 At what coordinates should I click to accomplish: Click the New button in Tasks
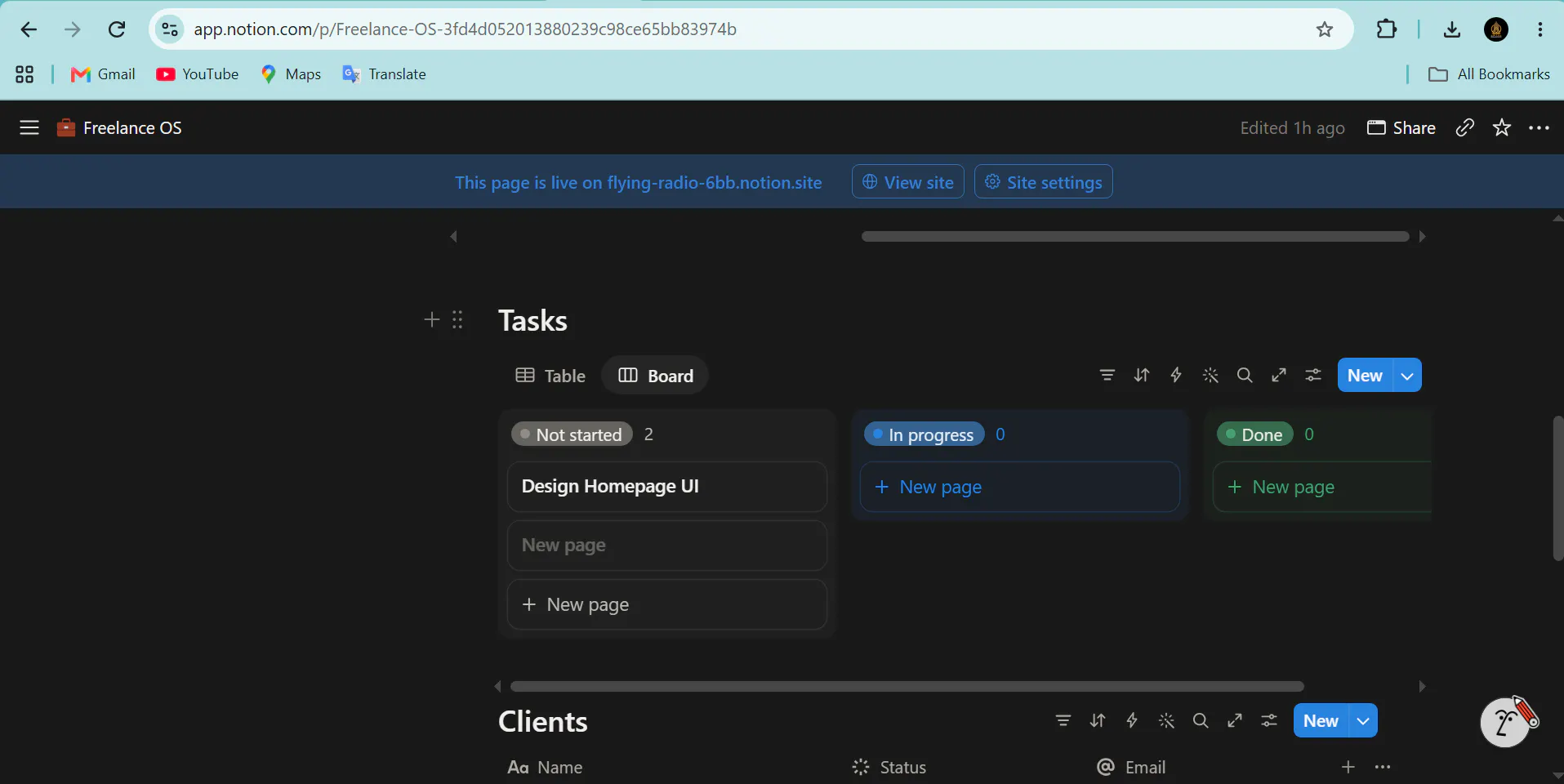1365,376
